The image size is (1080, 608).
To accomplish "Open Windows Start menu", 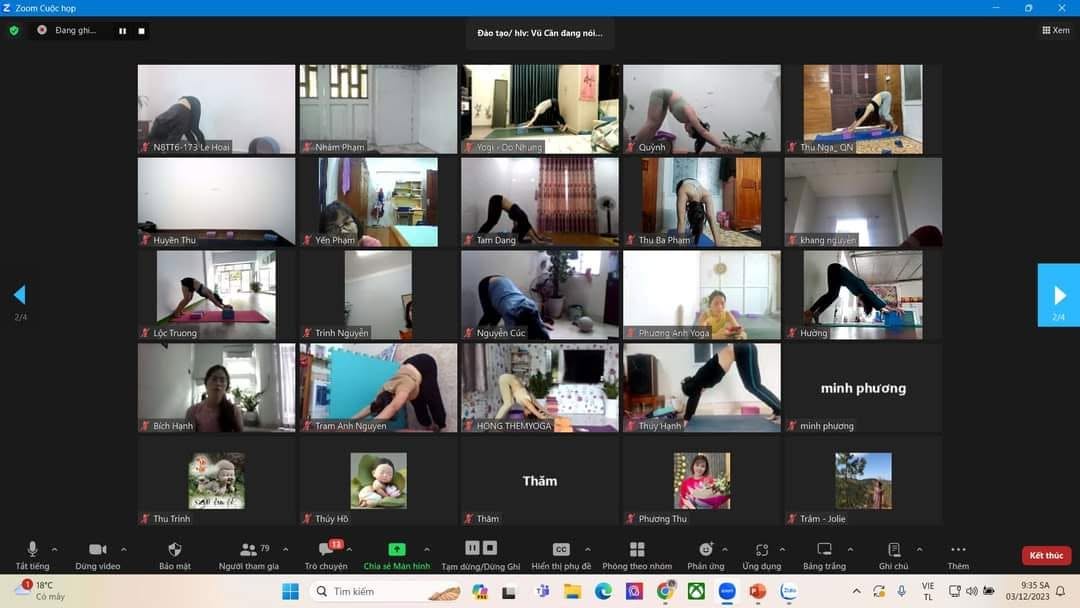I will click(x=291, y=591).
